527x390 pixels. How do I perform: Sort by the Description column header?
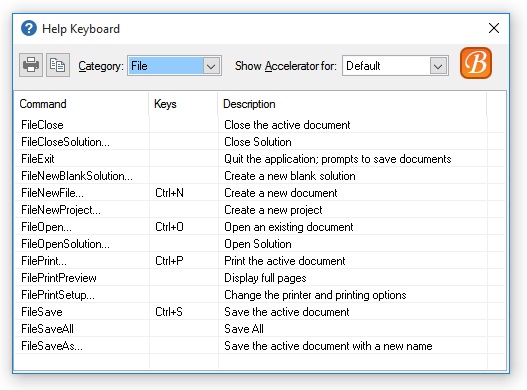(x=352, y=104)
